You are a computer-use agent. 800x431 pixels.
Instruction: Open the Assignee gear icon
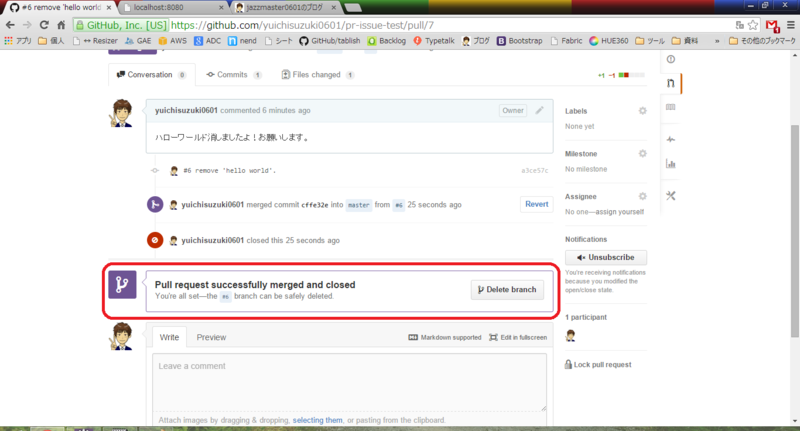[x=642, y=196]
